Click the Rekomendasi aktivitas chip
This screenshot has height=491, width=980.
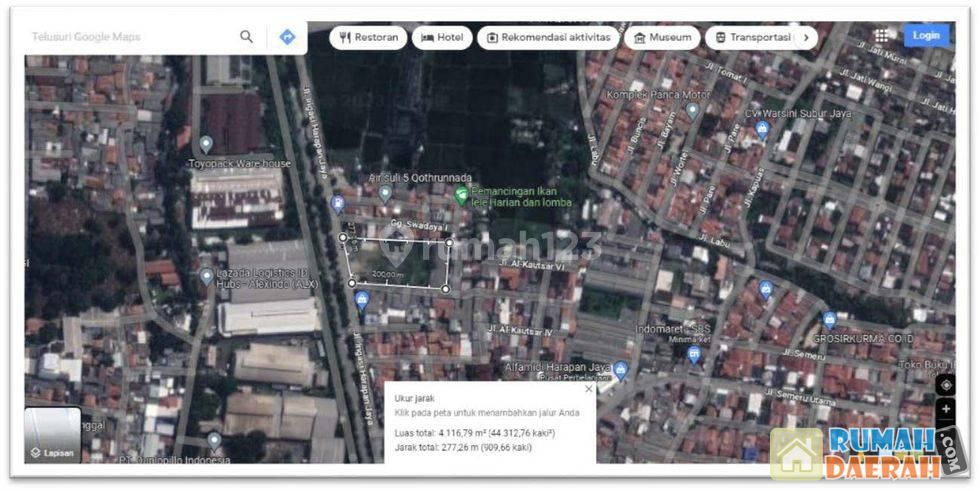point(548,38)
